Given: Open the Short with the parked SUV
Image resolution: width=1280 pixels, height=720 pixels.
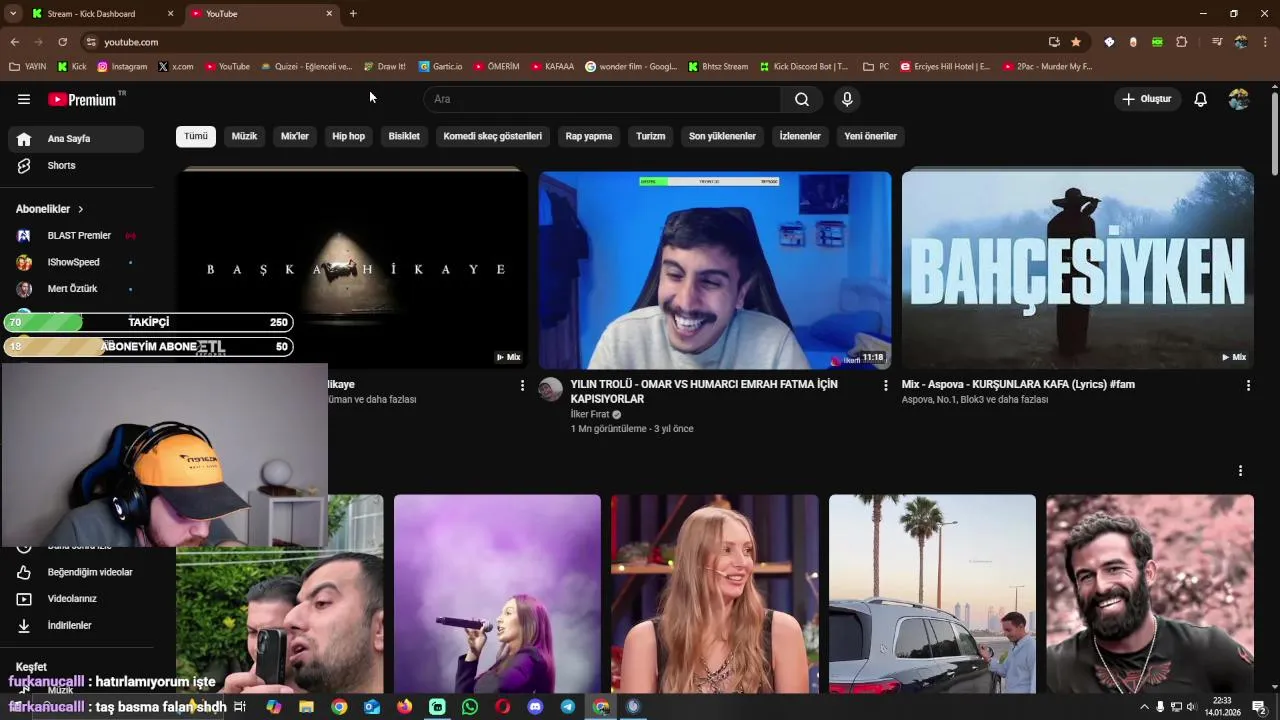Looking at the screenshot, I should tap(932, 594).
